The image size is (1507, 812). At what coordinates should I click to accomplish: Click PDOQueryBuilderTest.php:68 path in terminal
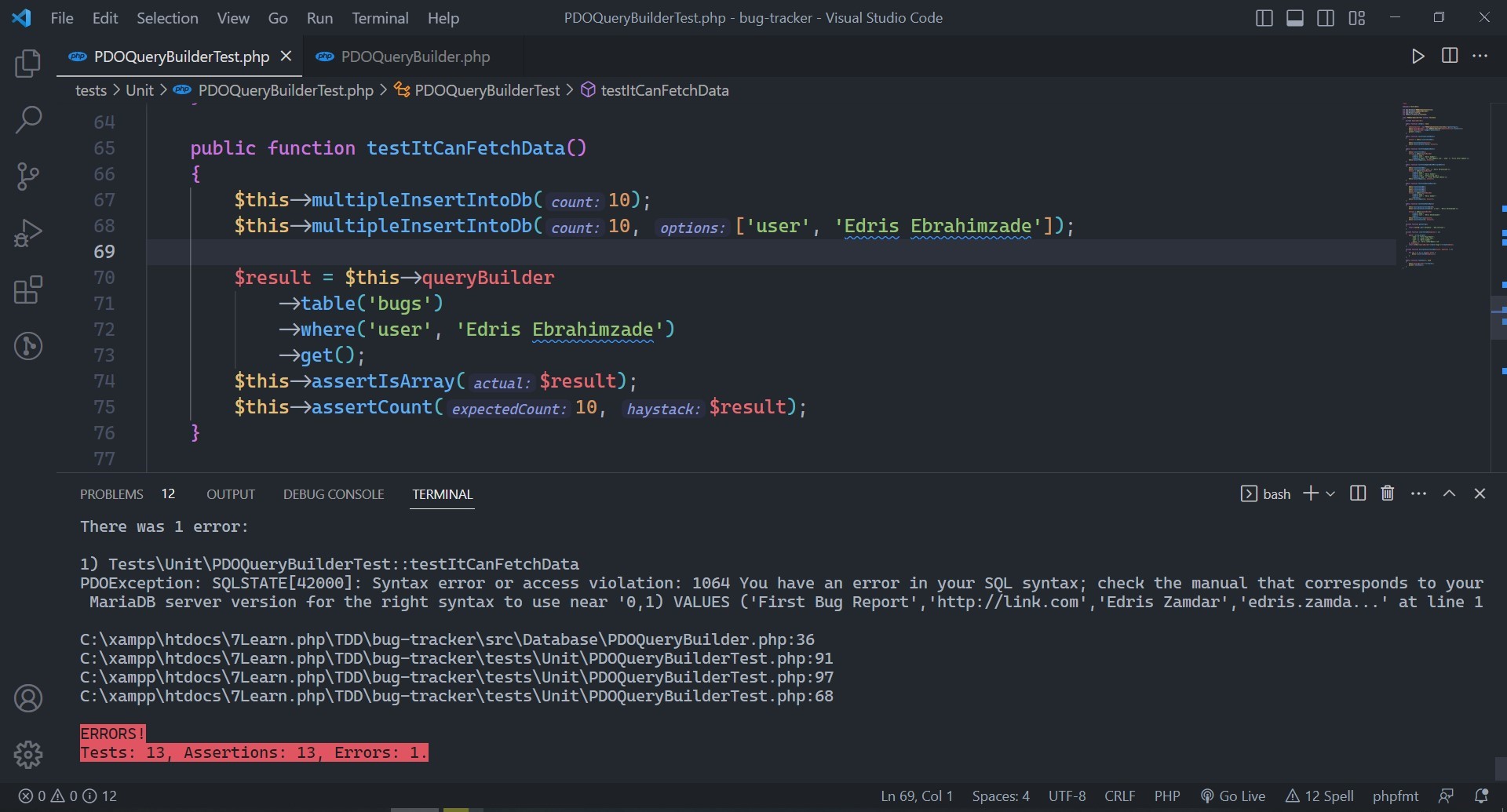pos(457,696)
